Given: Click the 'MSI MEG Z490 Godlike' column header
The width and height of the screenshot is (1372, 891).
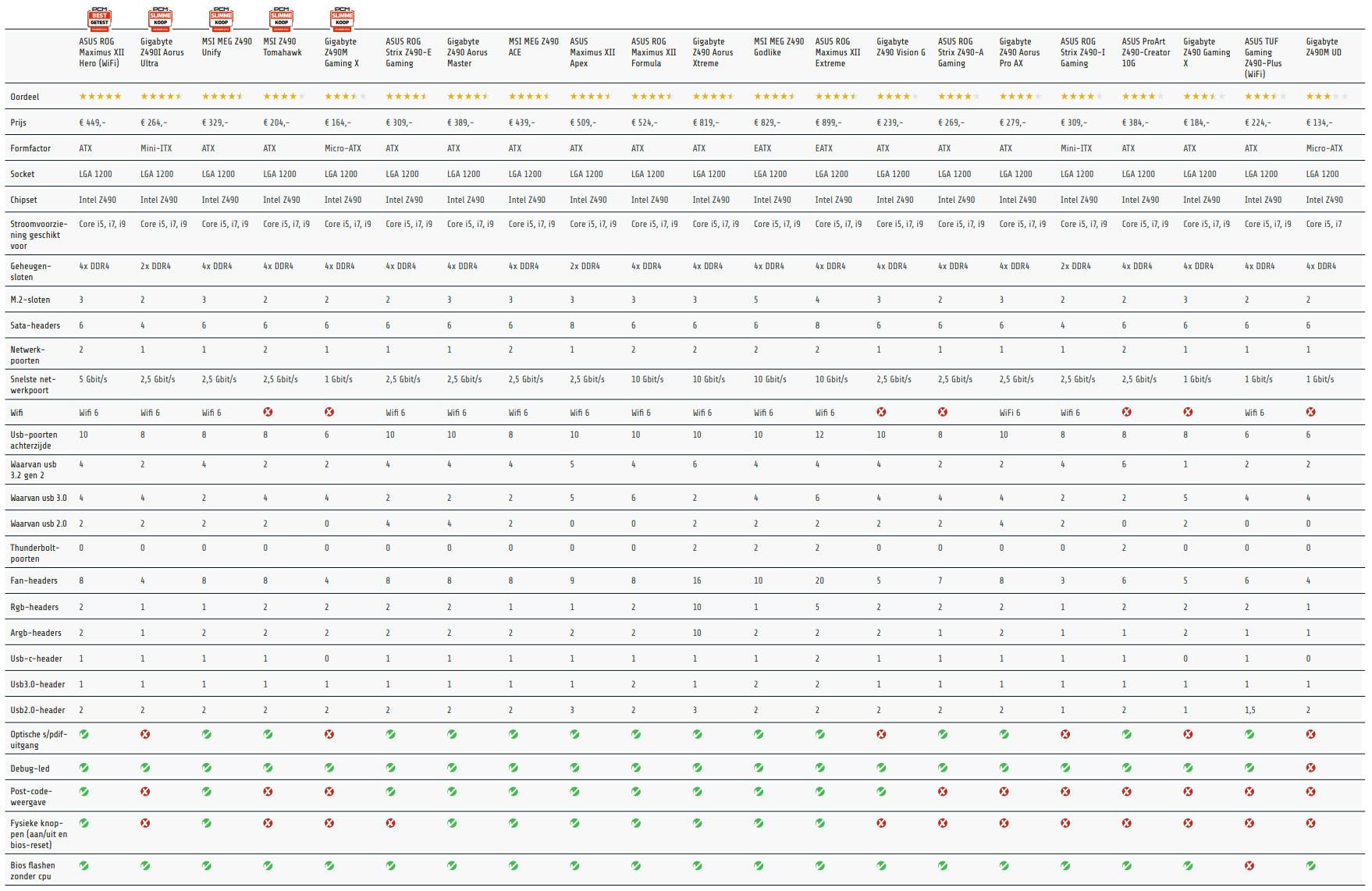Looking at the screenshot, I should (x=779, y=47).
